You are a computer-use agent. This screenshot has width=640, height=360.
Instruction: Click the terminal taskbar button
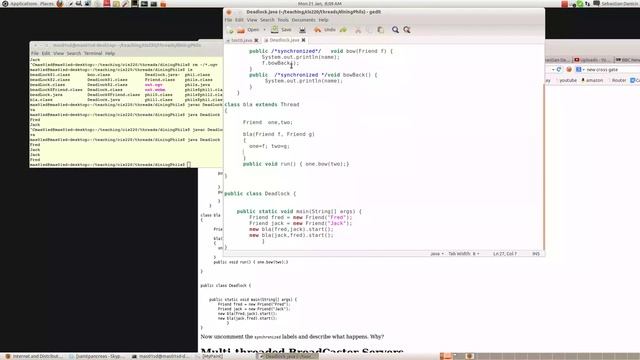[x=160, y=356]
